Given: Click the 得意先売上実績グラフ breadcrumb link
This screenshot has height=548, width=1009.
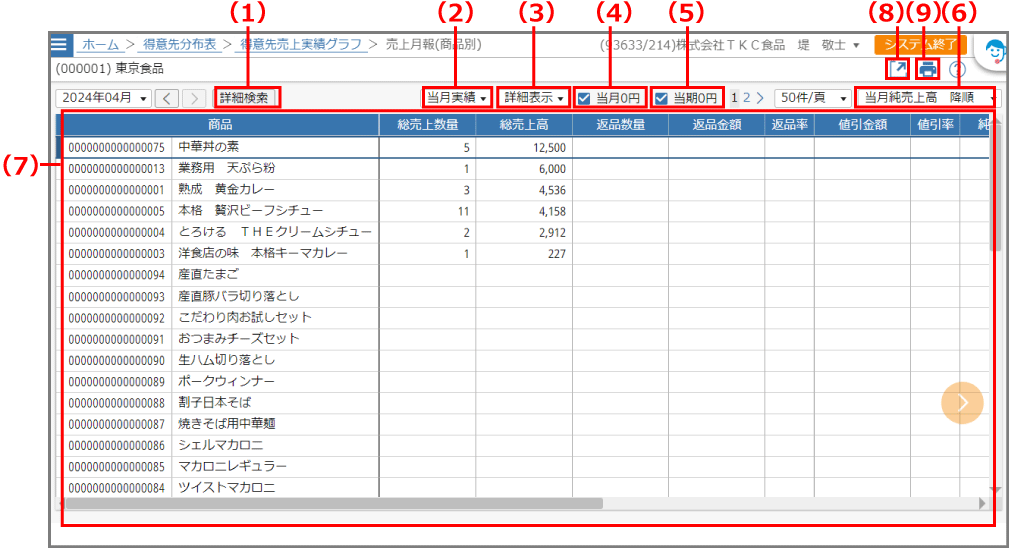Looking at the screenshot, I should tap(301, 44).
